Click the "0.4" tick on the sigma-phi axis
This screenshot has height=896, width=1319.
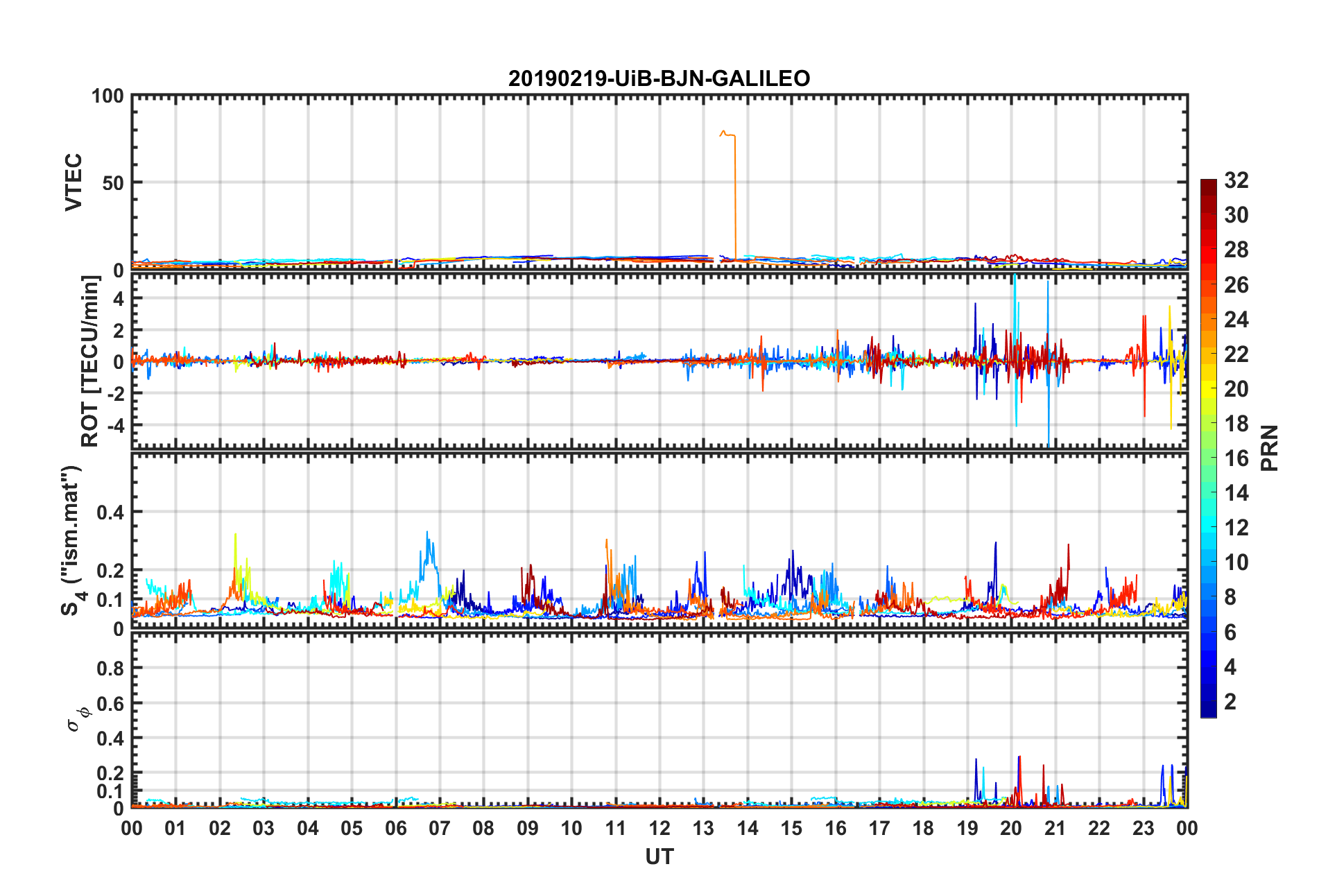coord(110,739)
